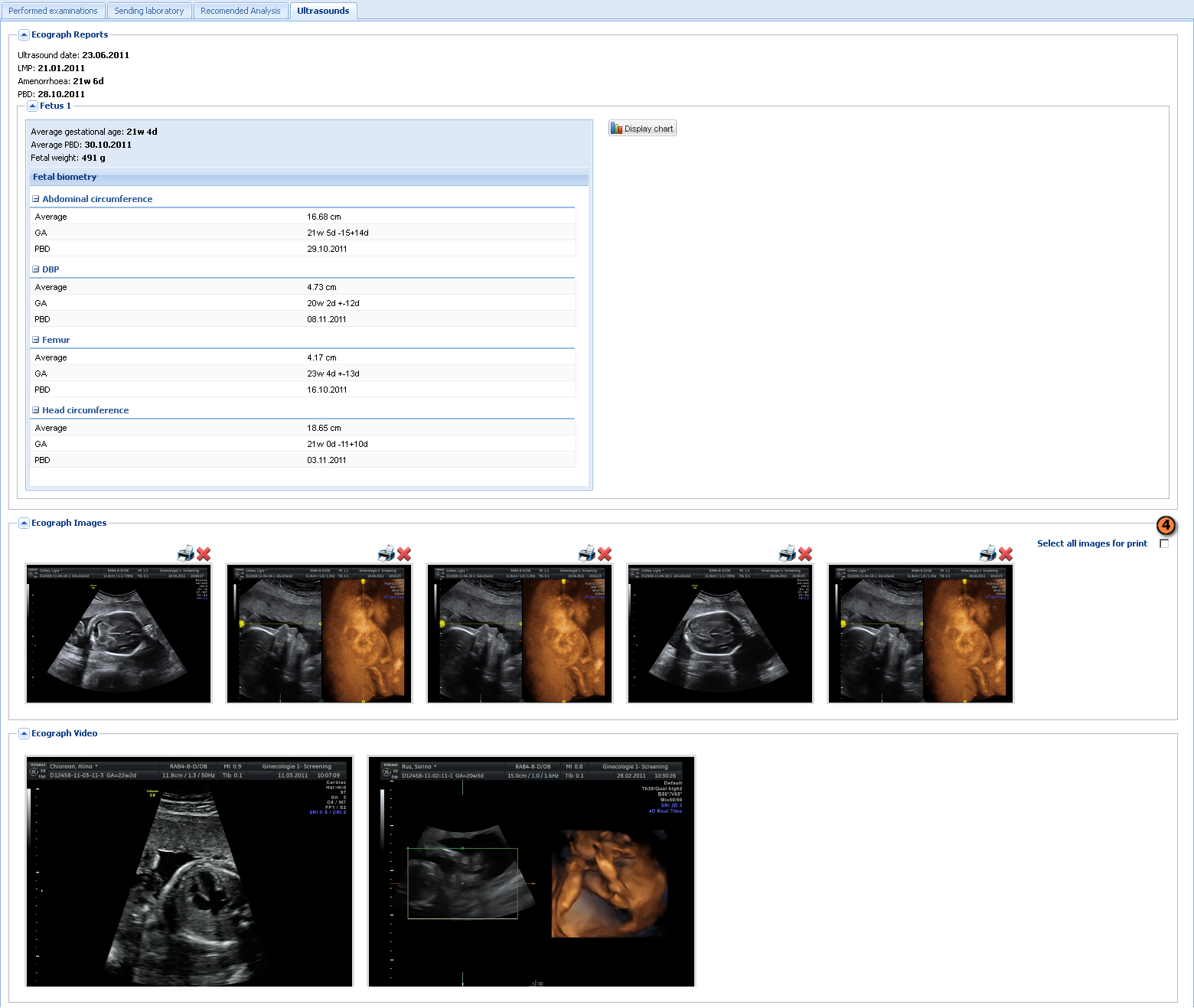This screenshot has width=1194, height=1008.
Task: Remove the second ecograph image
Action: (x=404, y=553)
